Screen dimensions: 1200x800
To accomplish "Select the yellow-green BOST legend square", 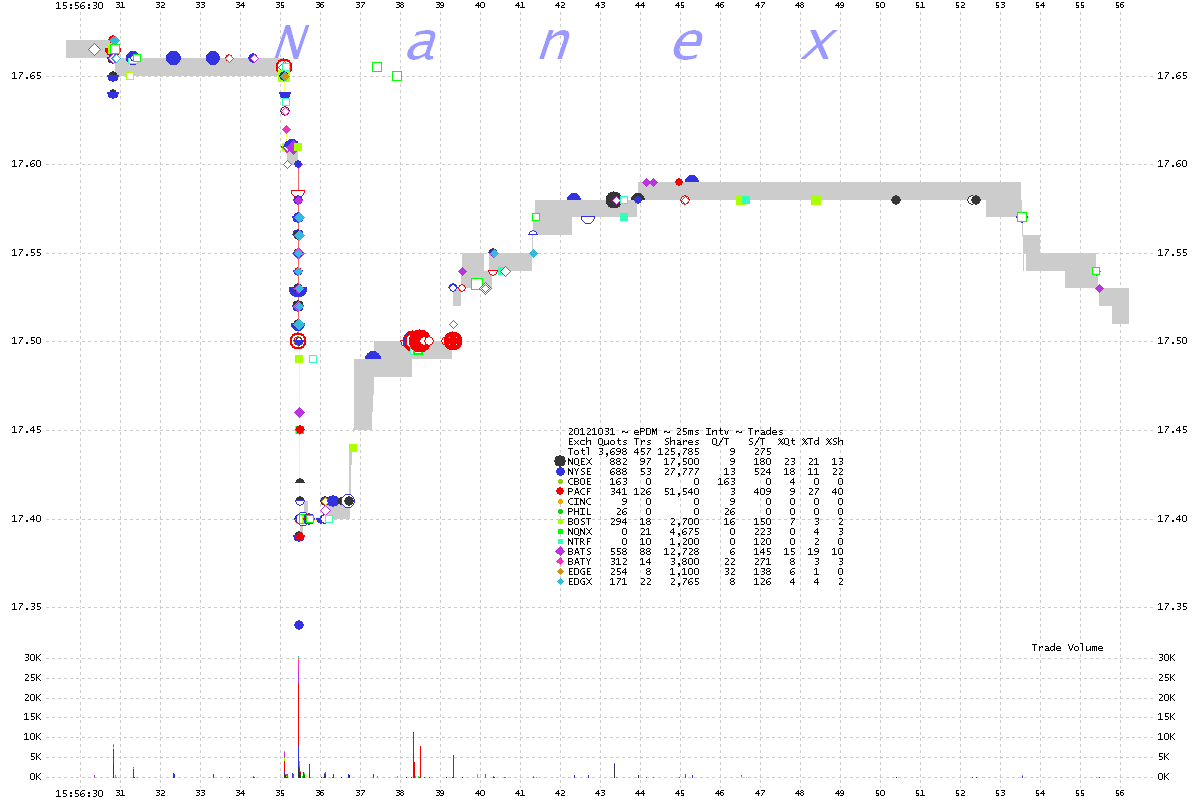I will tap(559, 521).
